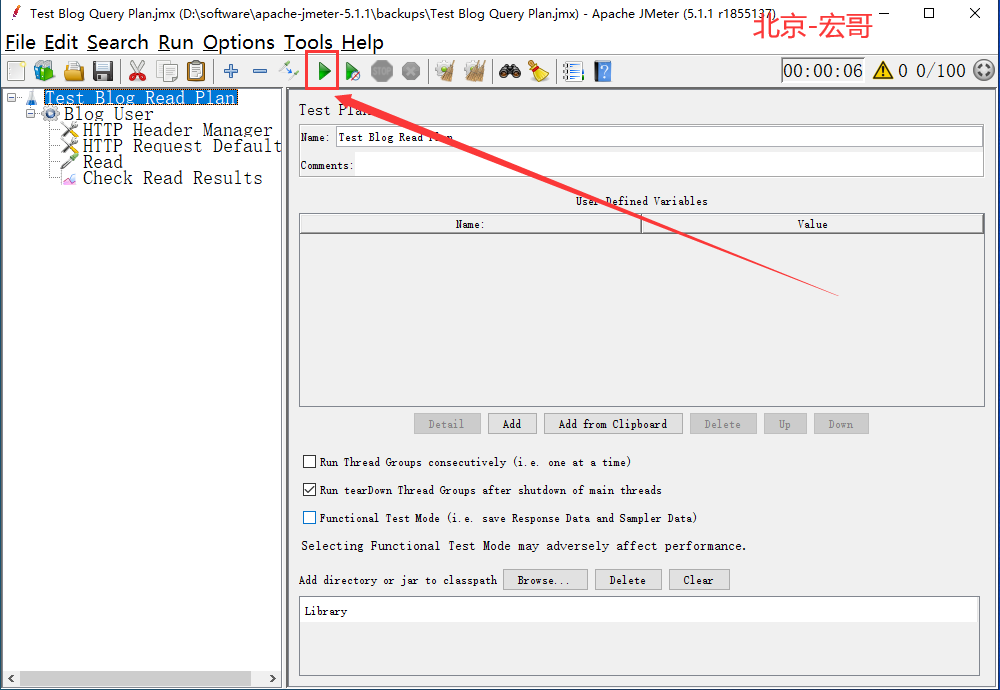Click tree panel horizontal scrollbar thumb
The height and width of the screenshot is (690, 1000).
tap(135, 678)
